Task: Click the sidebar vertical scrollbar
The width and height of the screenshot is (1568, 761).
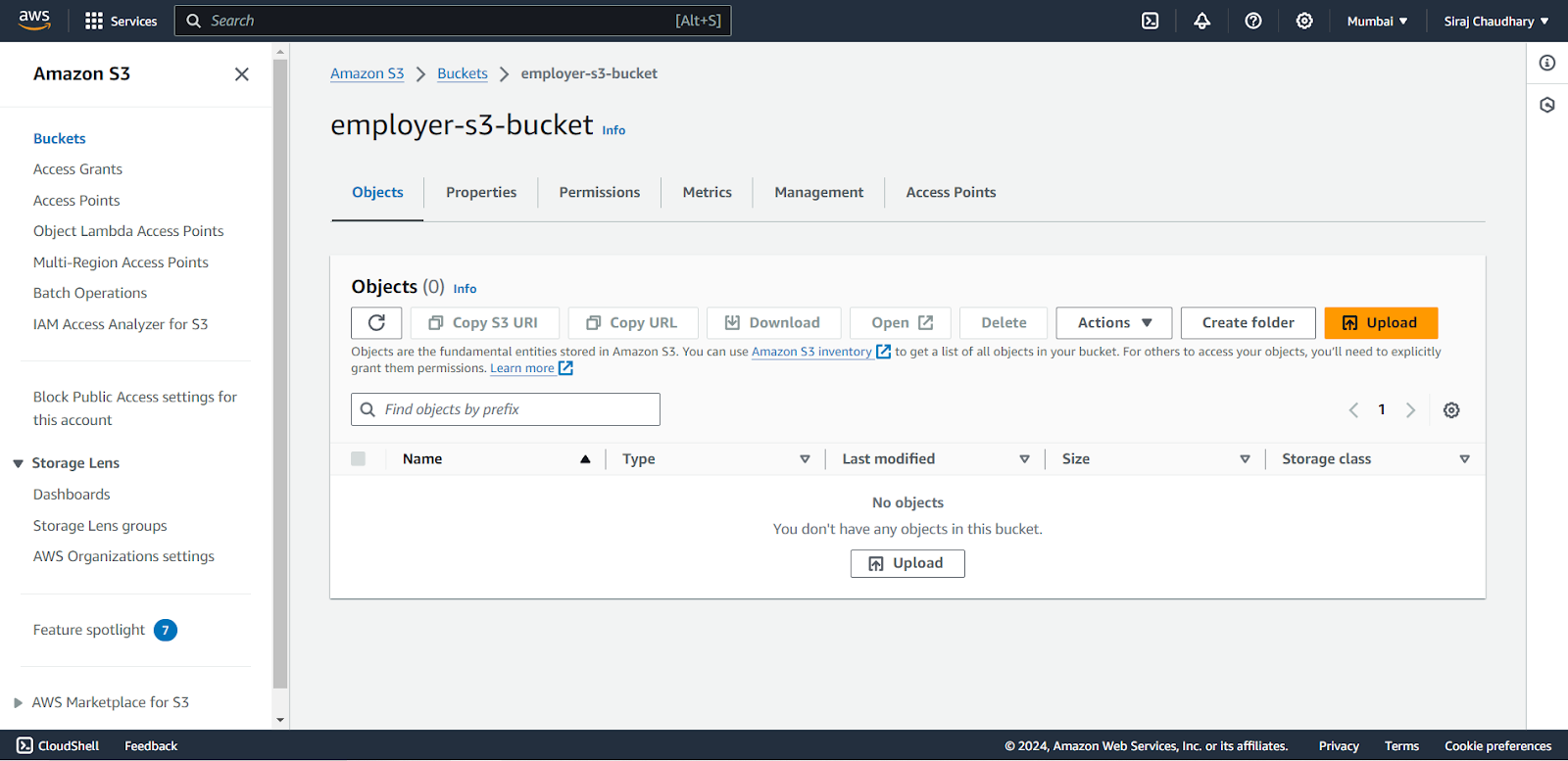Action: click(x=280, y=372)
